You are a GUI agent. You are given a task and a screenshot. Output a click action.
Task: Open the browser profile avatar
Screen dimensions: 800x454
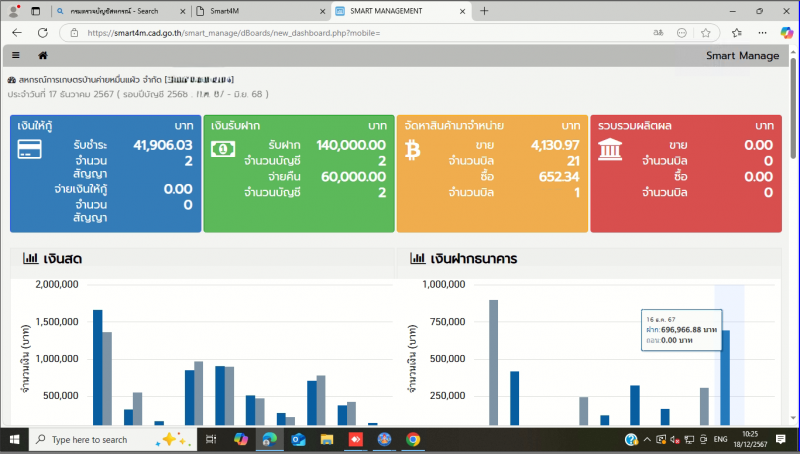(14, 11)
